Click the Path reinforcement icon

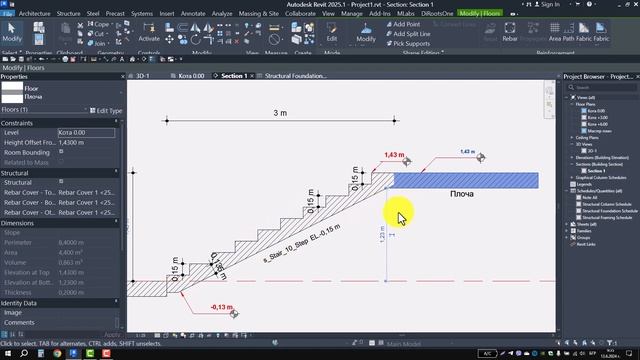tap(569, 29)
